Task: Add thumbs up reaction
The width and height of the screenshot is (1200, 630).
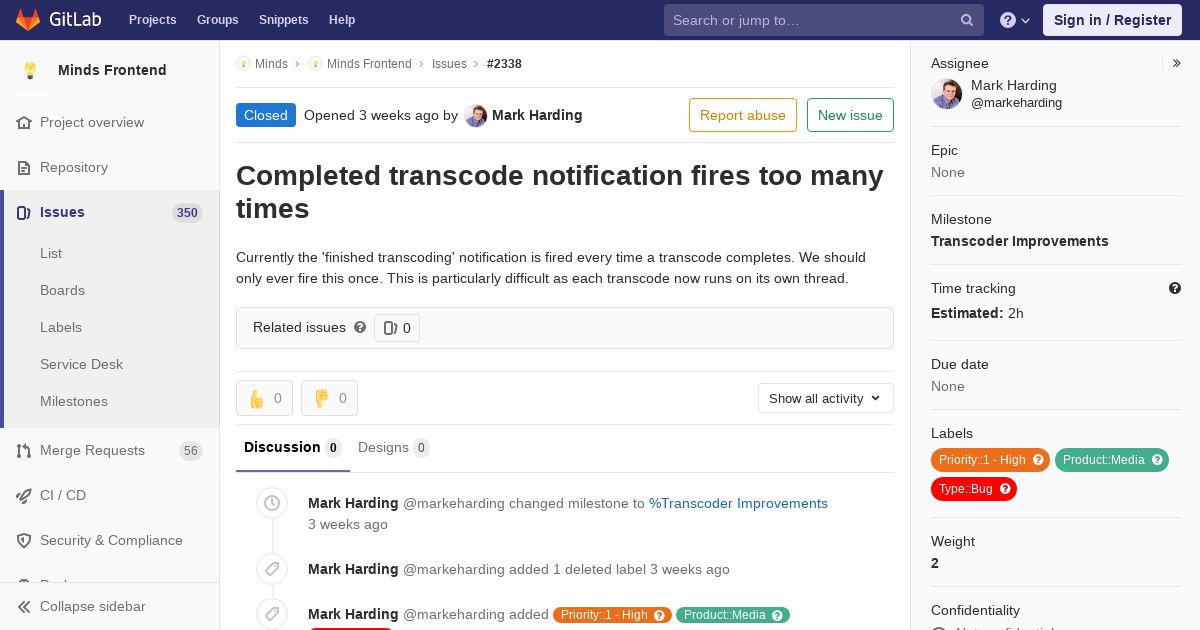Action: pyautogui.click(x=264, y=398)
